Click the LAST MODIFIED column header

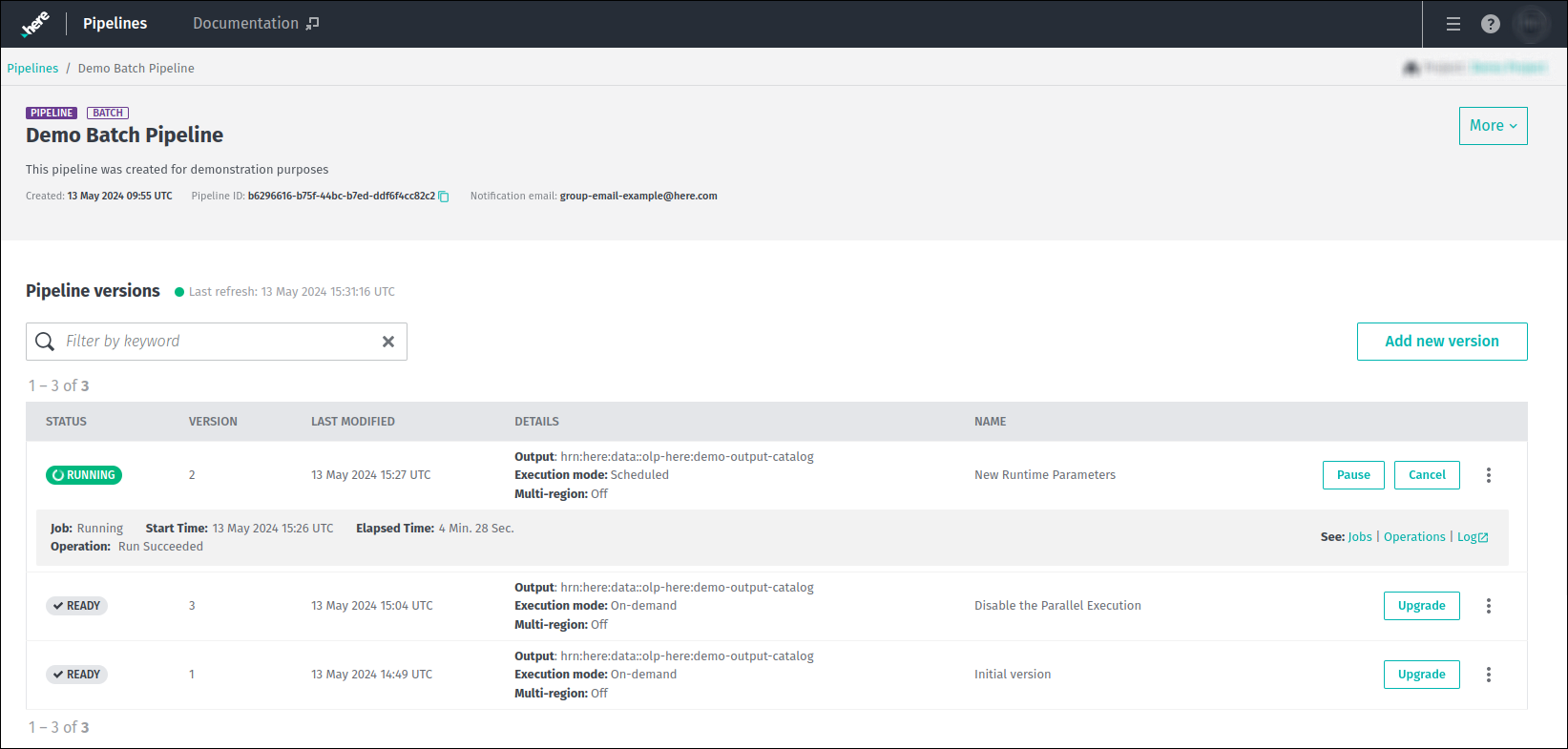[x=353, y=422]
